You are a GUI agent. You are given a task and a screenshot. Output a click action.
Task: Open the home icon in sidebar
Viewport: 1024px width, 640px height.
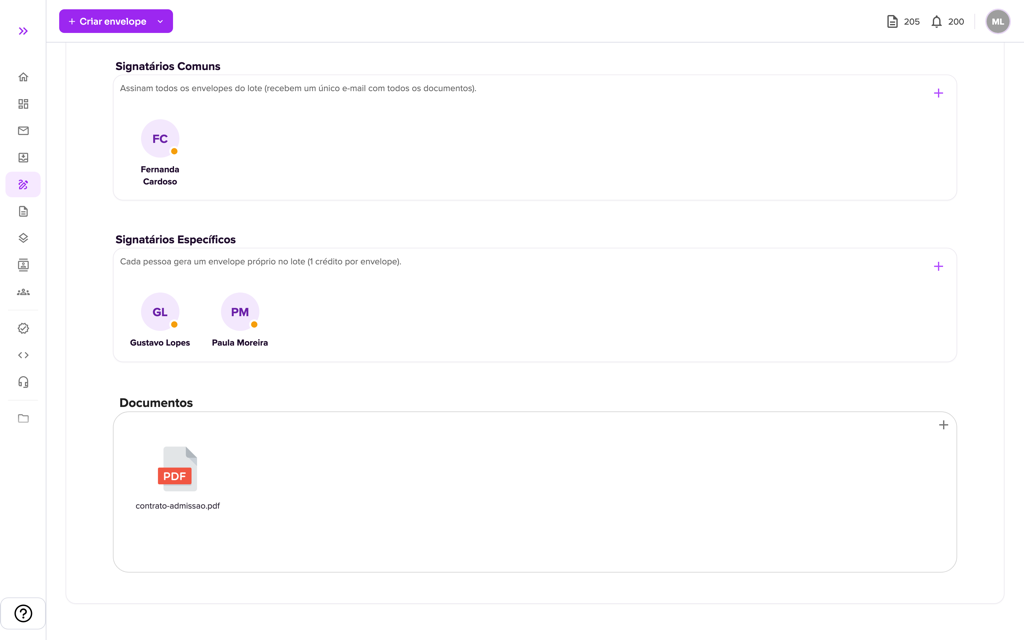click(23, 77)
